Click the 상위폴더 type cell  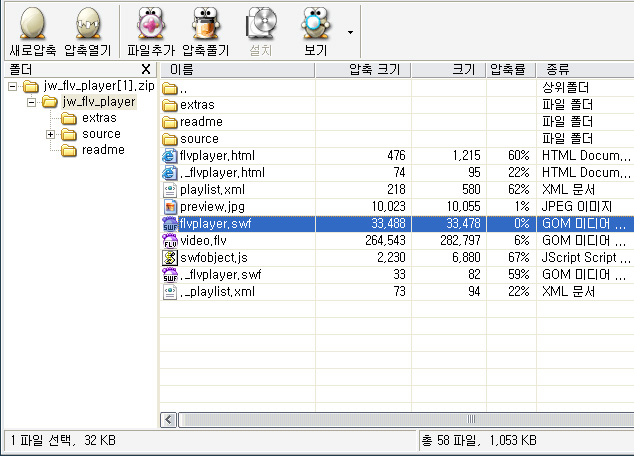point(565,88)
